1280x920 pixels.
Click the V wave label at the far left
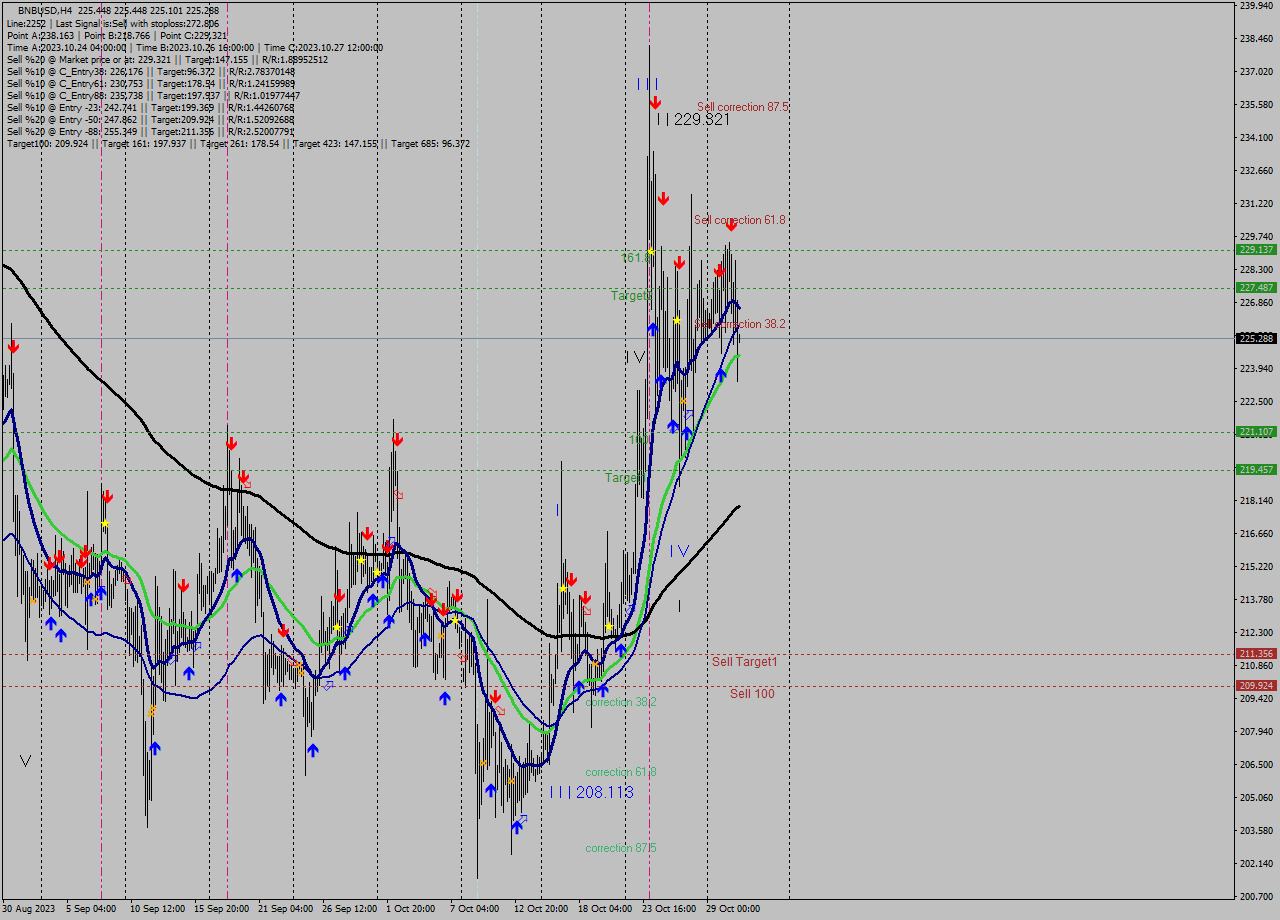click(x=25, y=761)
